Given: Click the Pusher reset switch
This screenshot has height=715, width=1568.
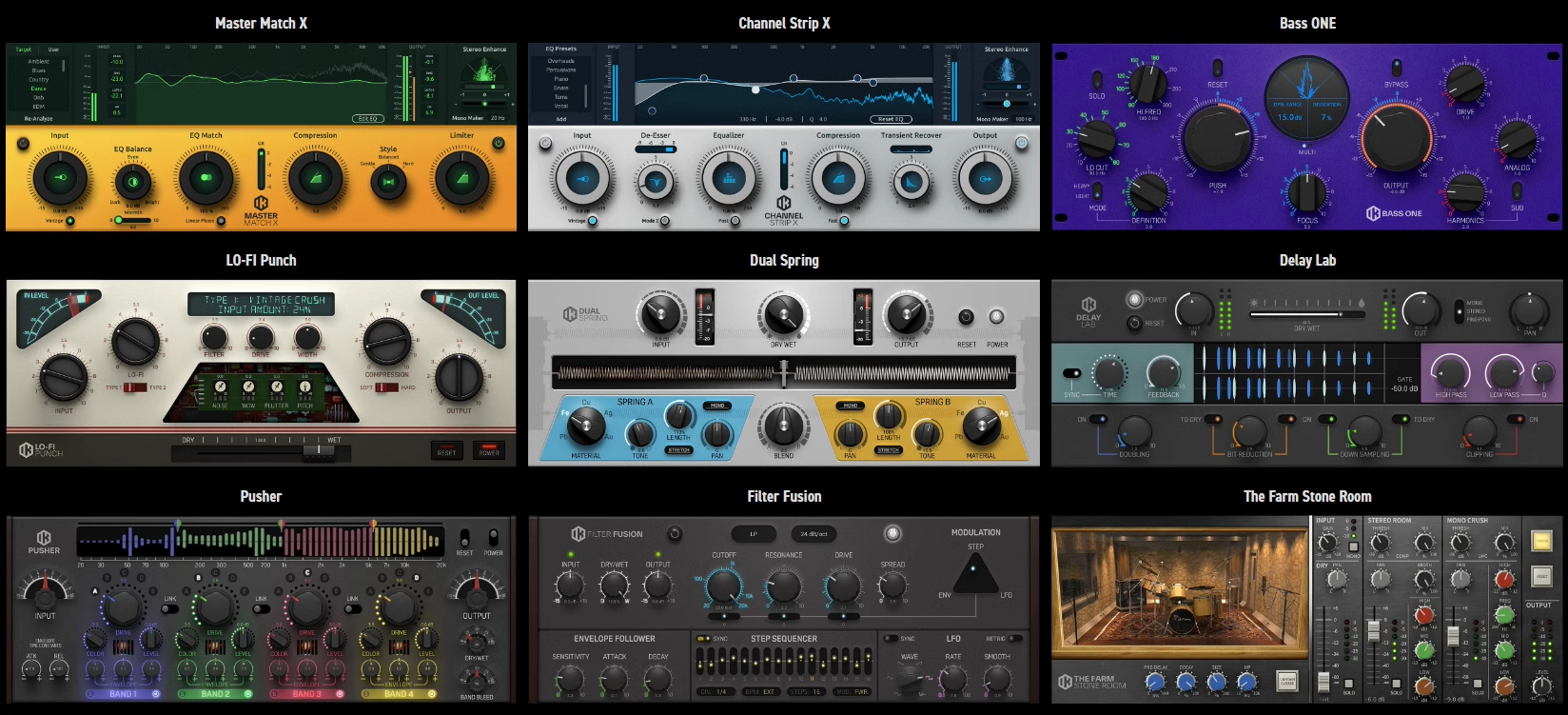Looking at the screenshot, I should click(464, 538).
